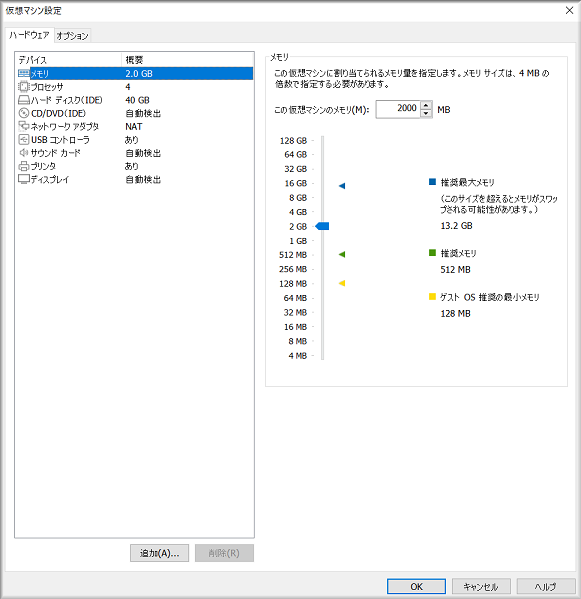
Task: Click the blue memory slider handle
Action: (x=322, y=226)
